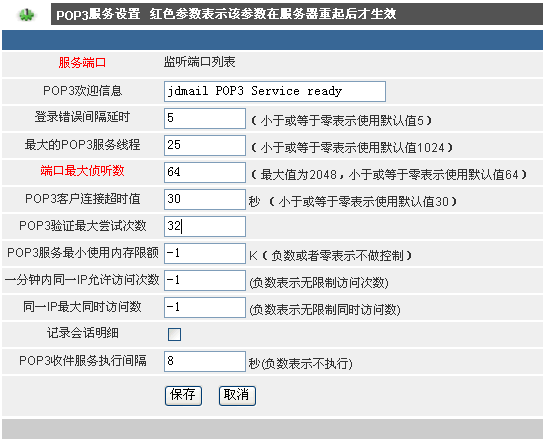Click the POP3服务设置 header title
This screenshot has width=543, height=444.
coord(98,15)
